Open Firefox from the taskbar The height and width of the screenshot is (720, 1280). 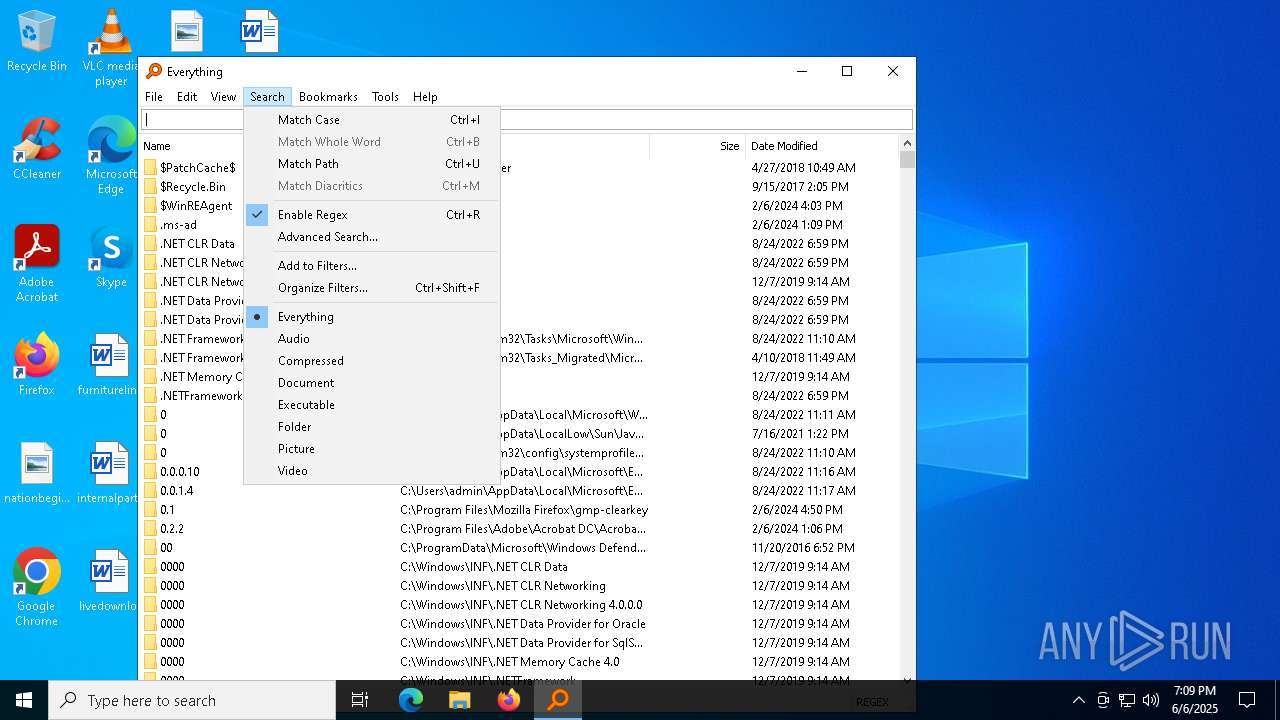(509, 700)
